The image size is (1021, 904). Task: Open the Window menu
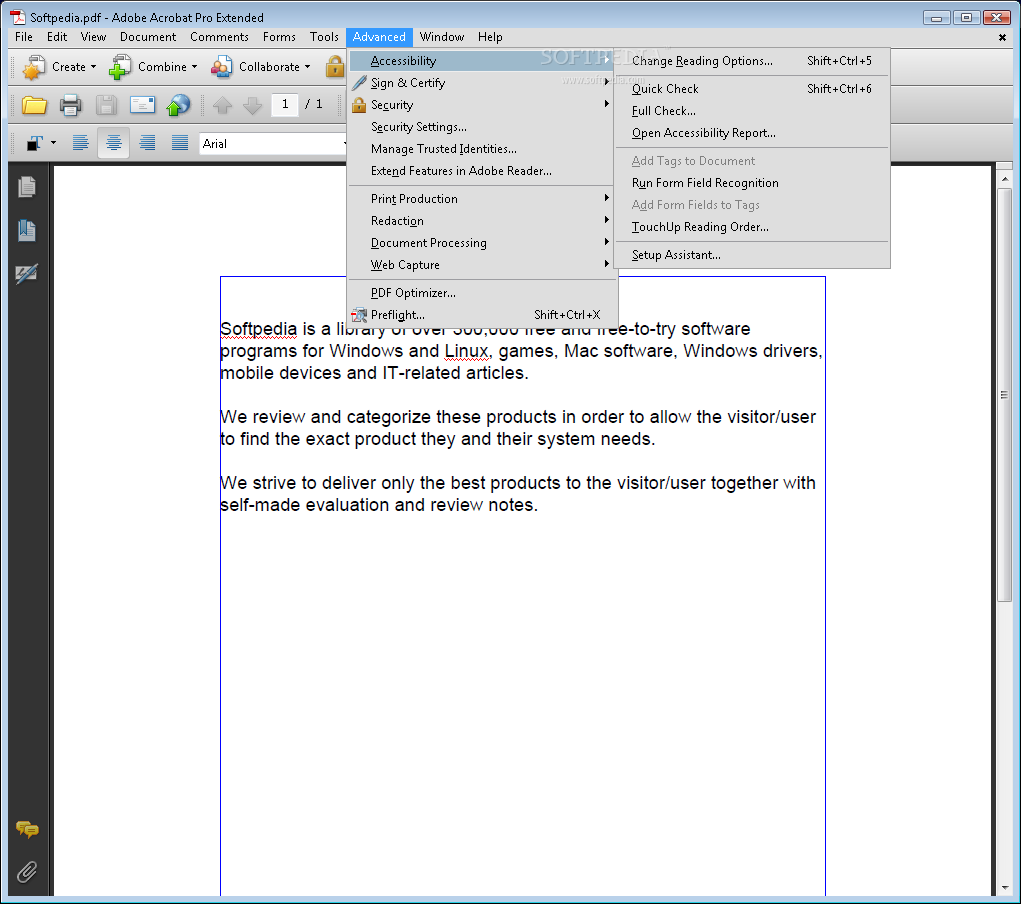[441, 37]
